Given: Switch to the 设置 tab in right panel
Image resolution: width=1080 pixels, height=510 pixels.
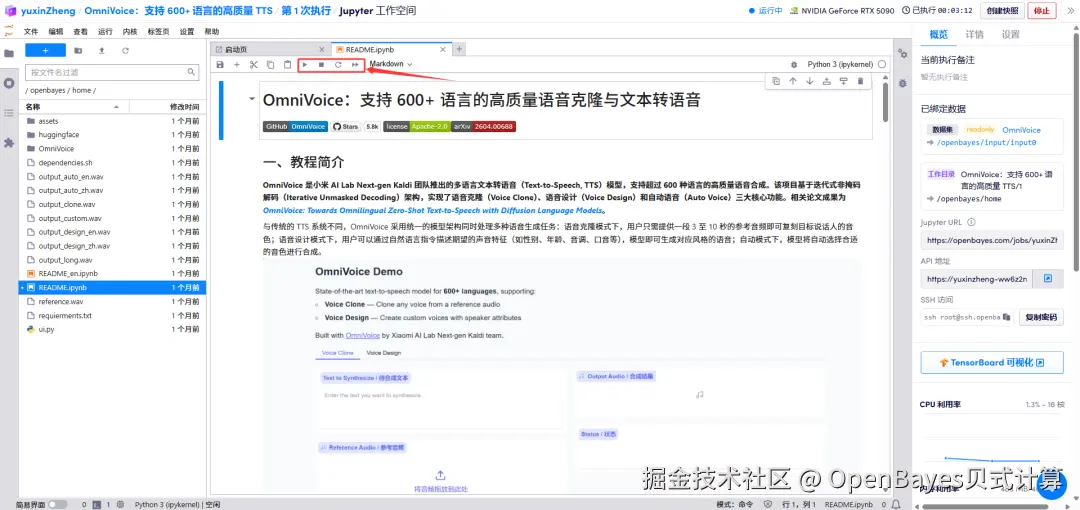Looking at the screenshot, I should [1010, 34].
